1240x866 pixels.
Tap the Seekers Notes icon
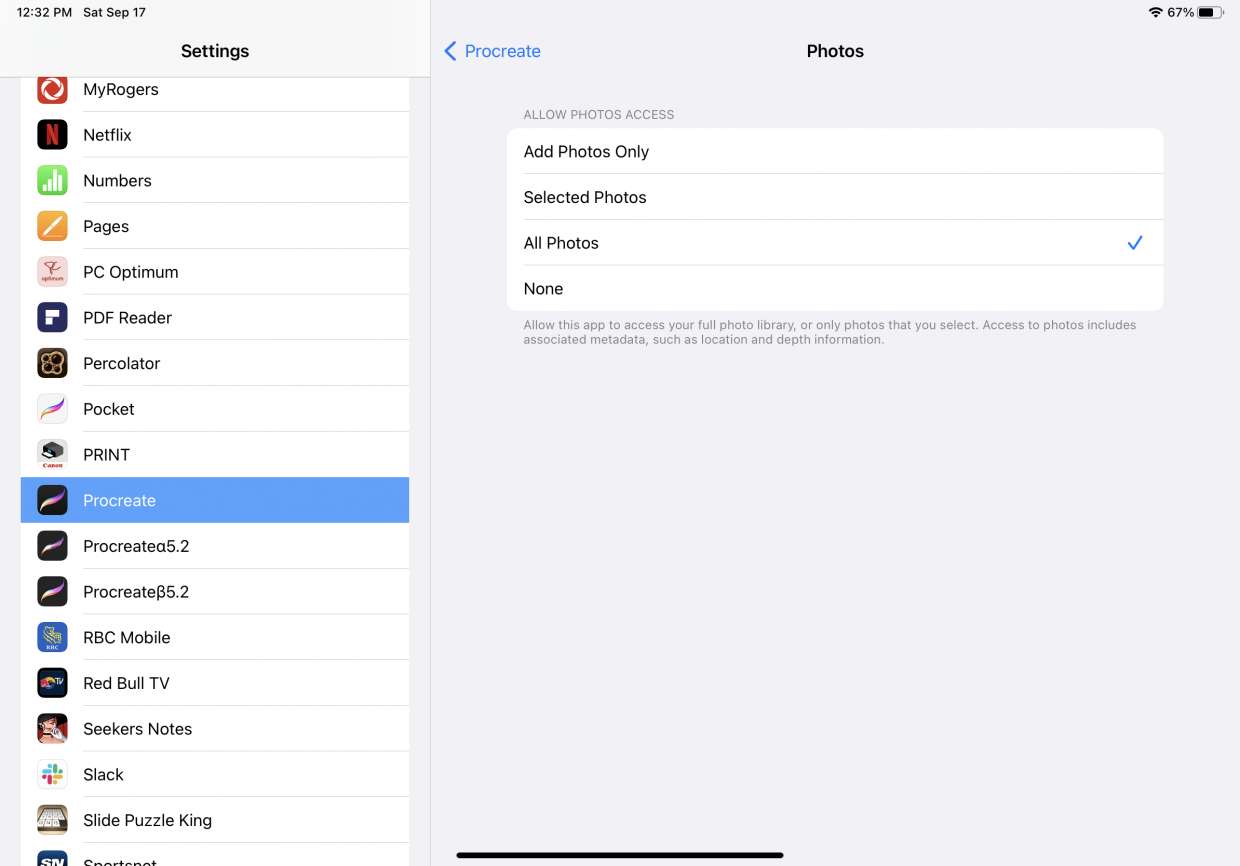click(52, 729)
